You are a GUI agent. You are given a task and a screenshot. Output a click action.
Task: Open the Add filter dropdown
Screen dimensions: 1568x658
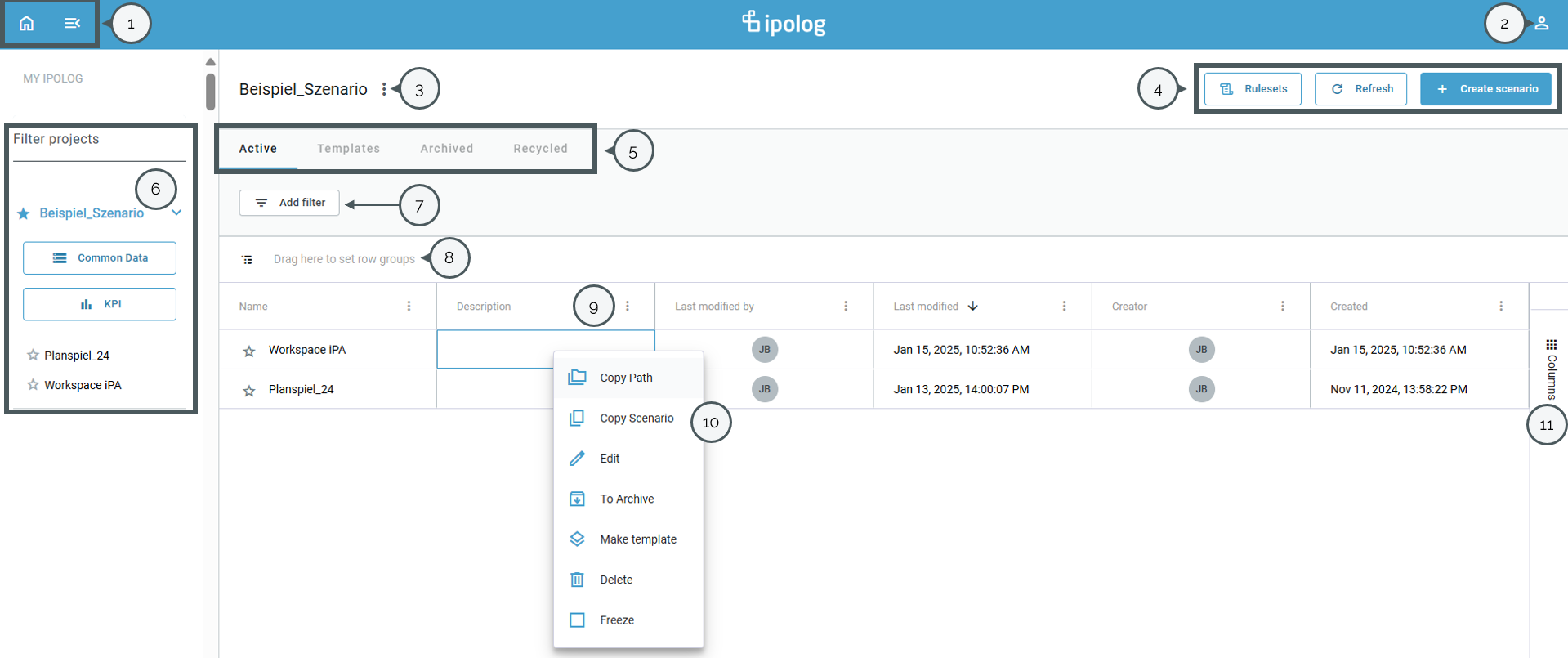click(289, 203)
